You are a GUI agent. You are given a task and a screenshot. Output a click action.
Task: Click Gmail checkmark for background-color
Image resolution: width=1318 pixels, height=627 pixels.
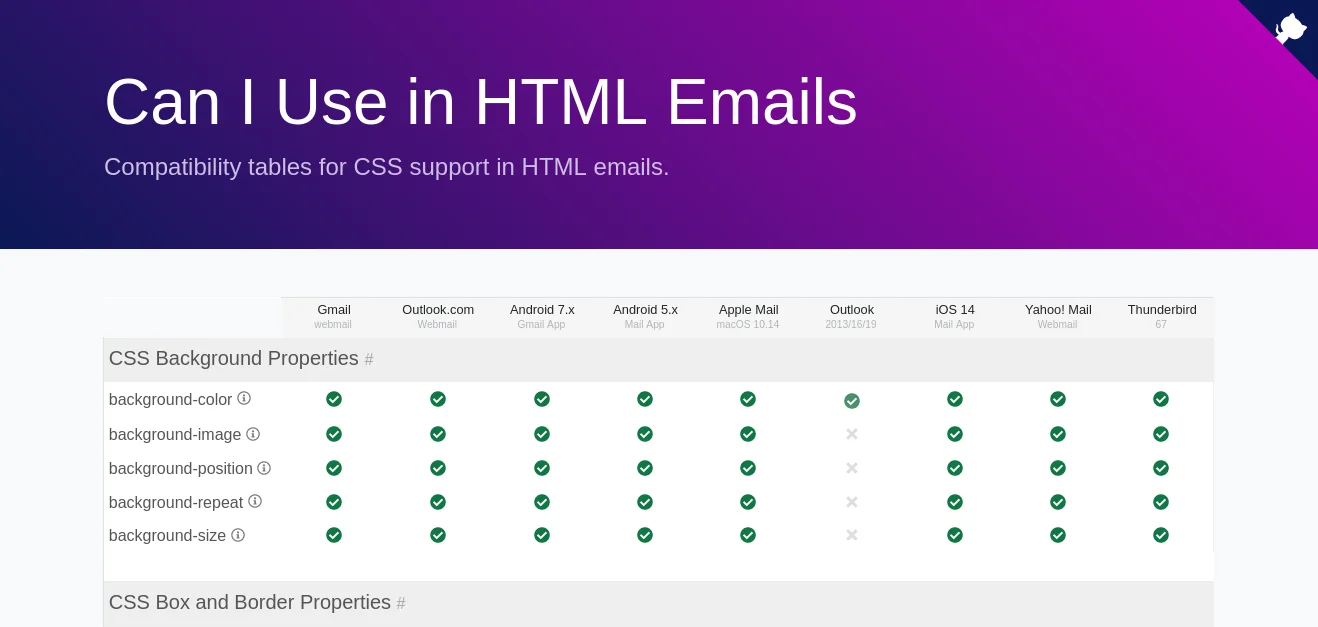click(x=334, y=399)
